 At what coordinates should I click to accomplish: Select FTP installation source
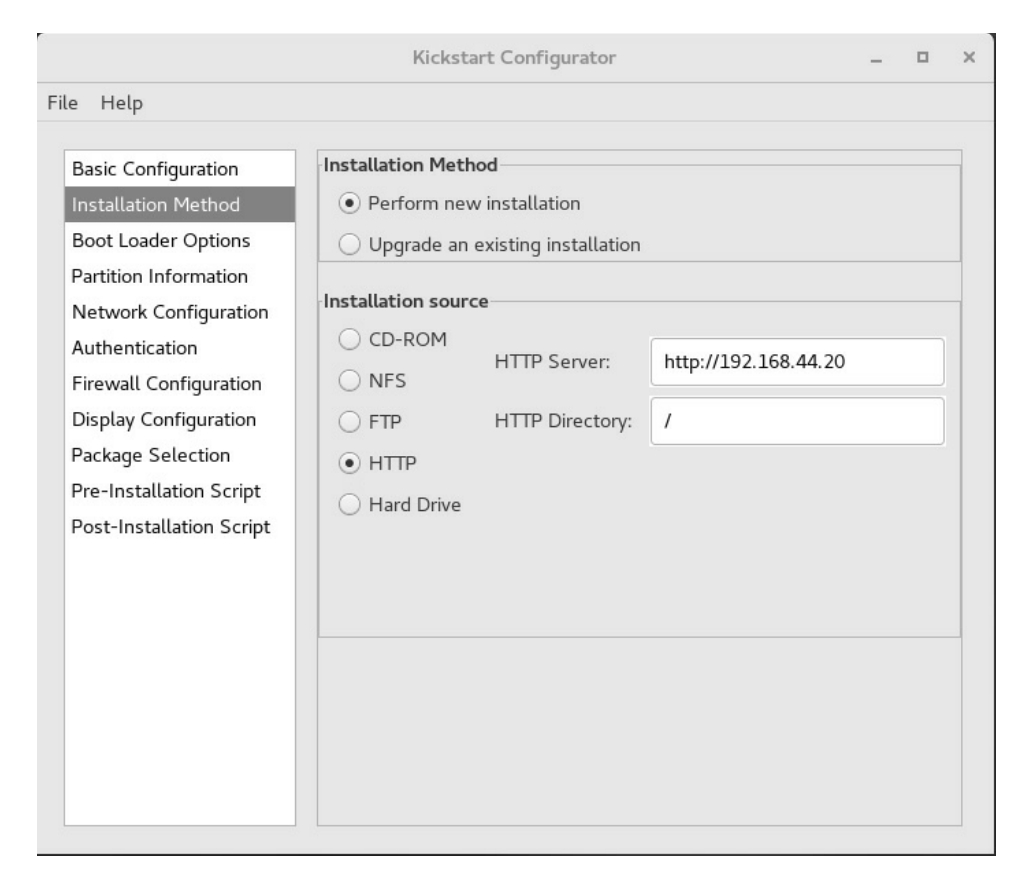[349, 422]
